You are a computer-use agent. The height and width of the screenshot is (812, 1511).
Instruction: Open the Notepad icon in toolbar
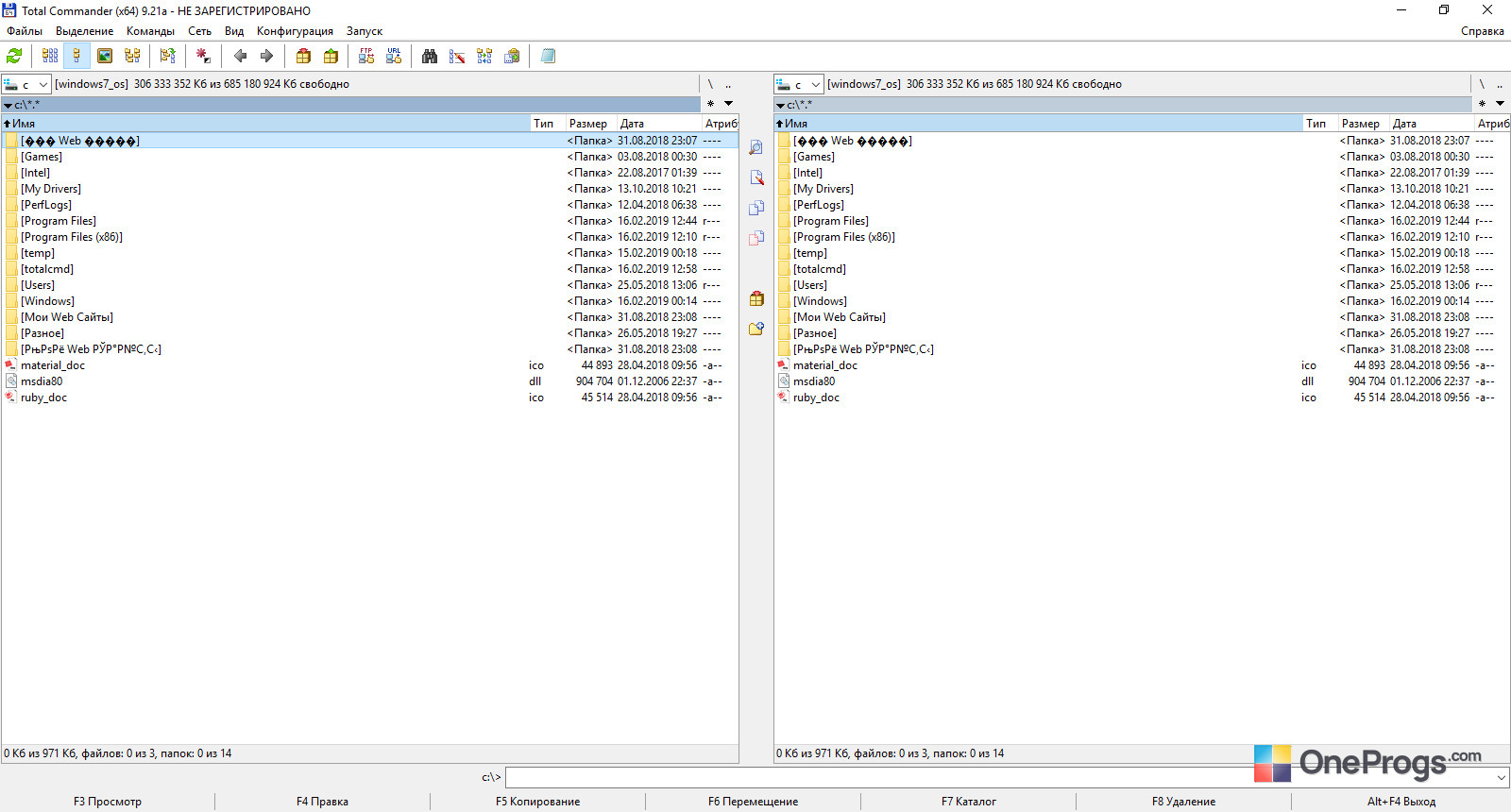(x=548, y=56)
